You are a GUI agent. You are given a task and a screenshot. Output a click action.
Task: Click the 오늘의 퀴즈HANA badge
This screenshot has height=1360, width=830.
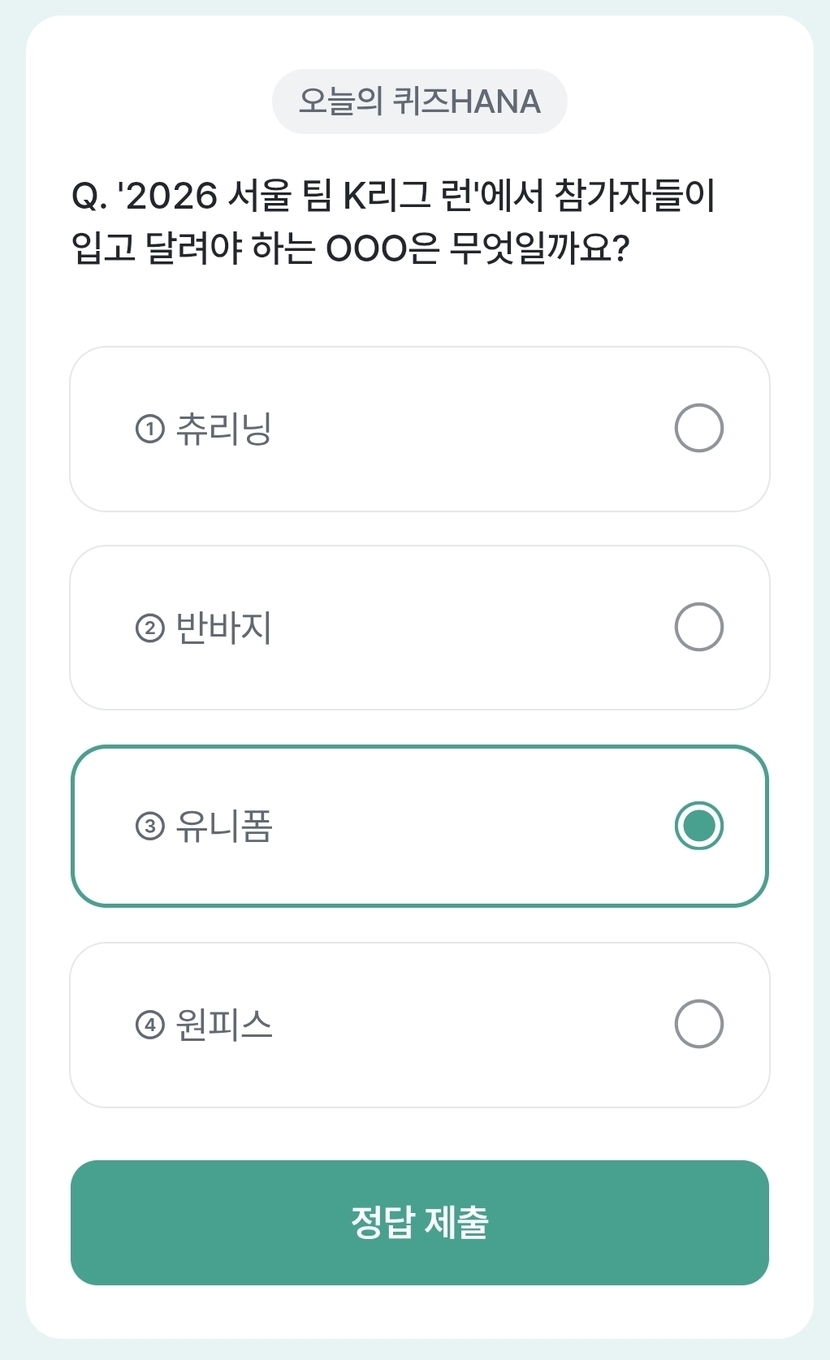pyautogui.click(x=419, y=101)
